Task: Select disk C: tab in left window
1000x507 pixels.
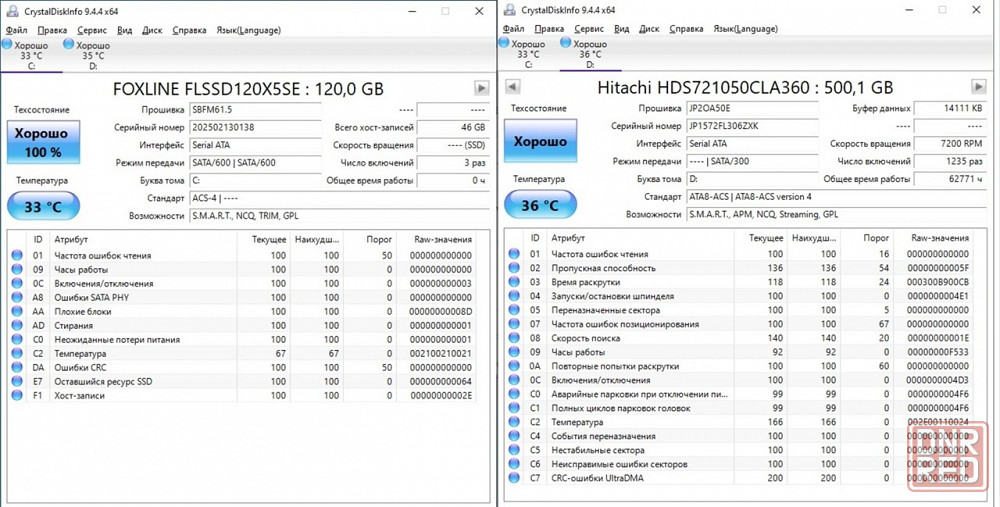Action: pyautogui.click(x=31, y=55)
